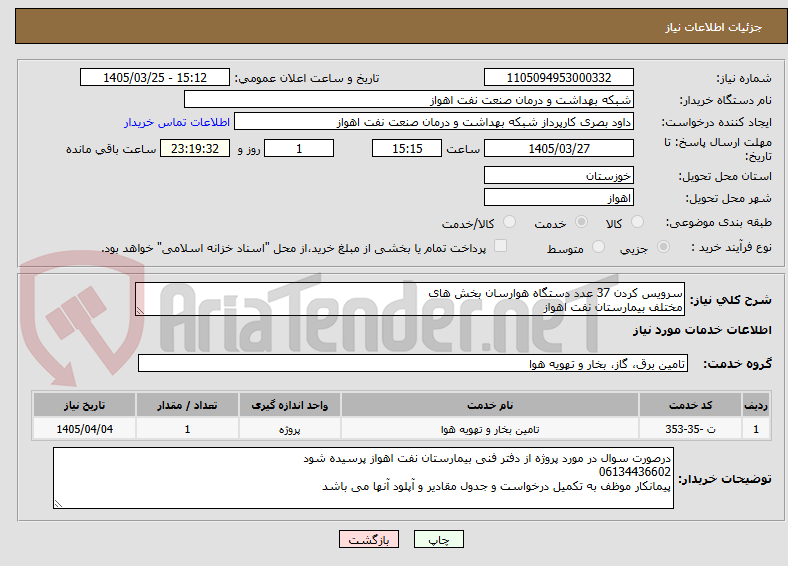Click the general need description textarea
Image resolution: width=788 pixels, height=566 pixels.
(x=410, y=299)
